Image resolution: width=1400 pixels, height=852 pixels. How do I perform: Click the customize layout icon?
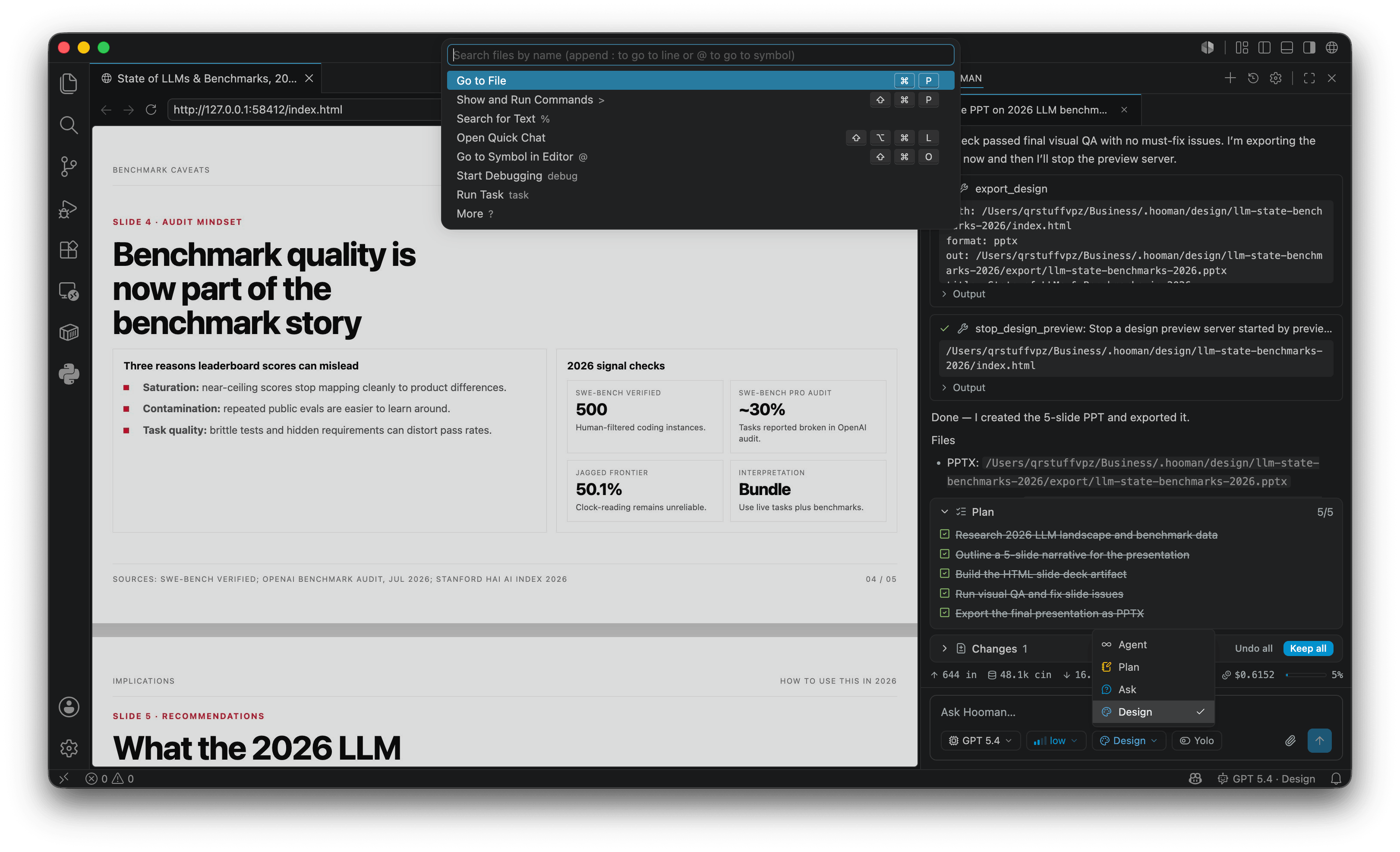(1242, 47)
